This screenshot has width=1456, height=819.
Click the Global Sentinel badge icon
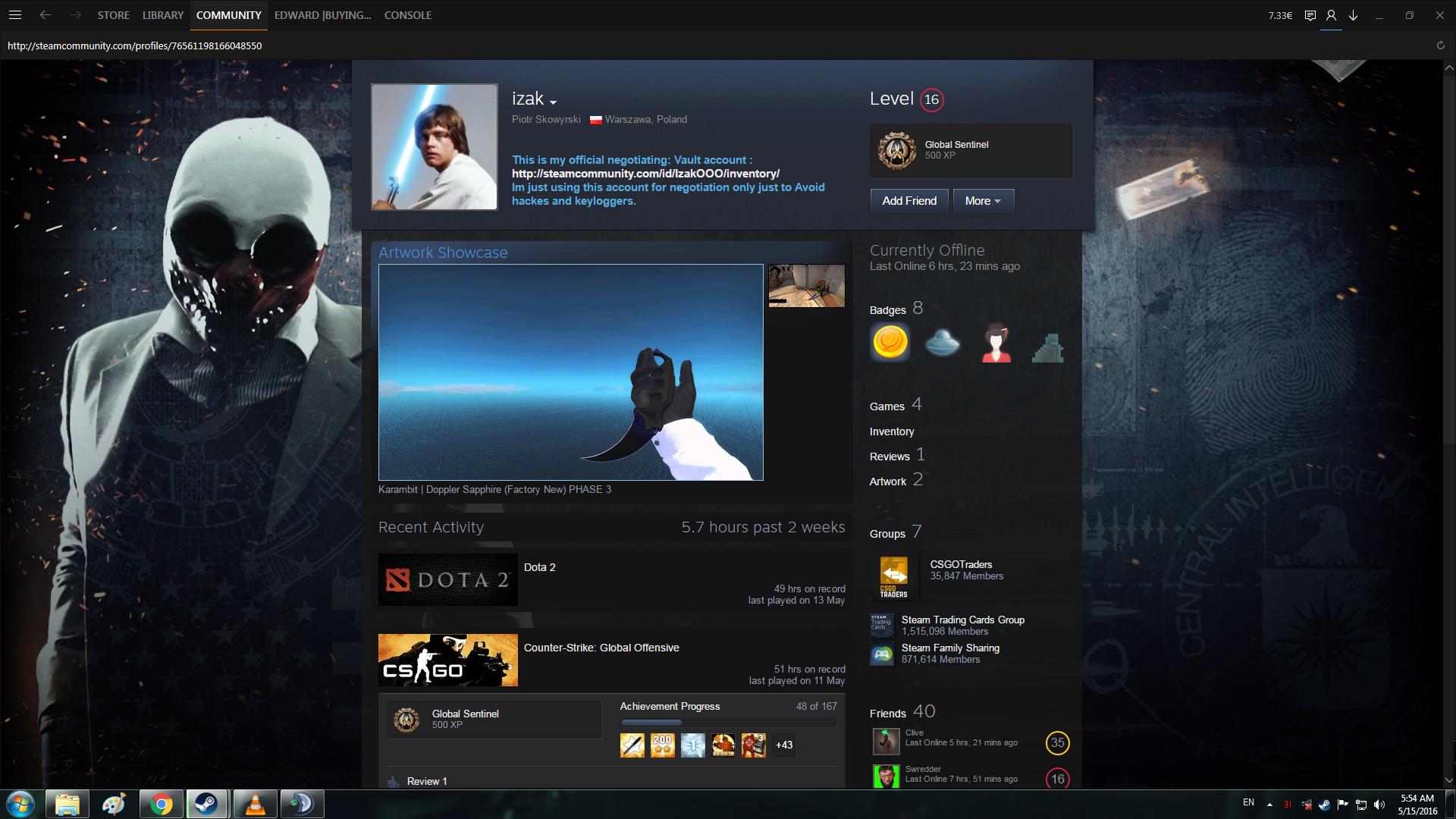tap(897, 150)
